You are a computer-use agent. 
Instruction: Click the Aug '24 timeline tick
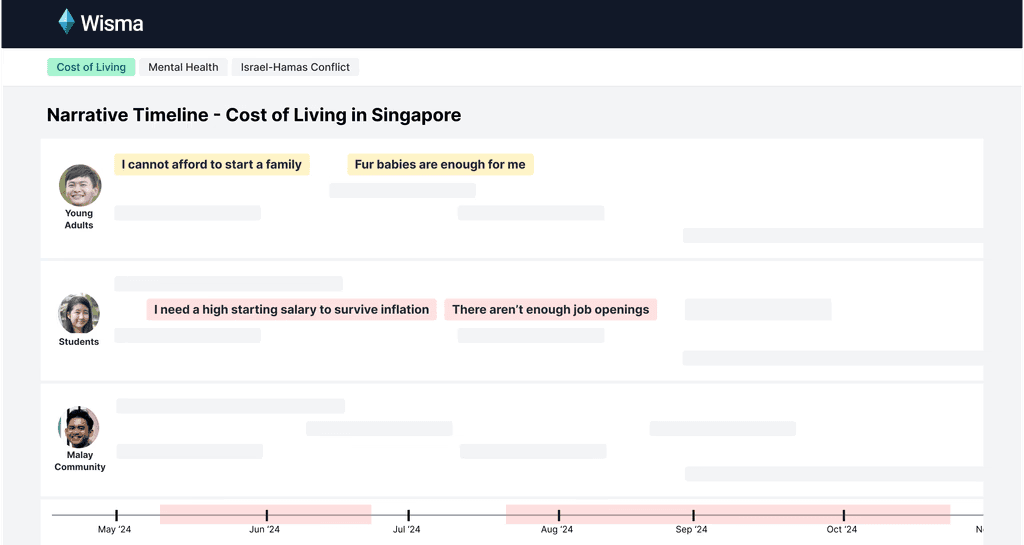coord(558,516)
